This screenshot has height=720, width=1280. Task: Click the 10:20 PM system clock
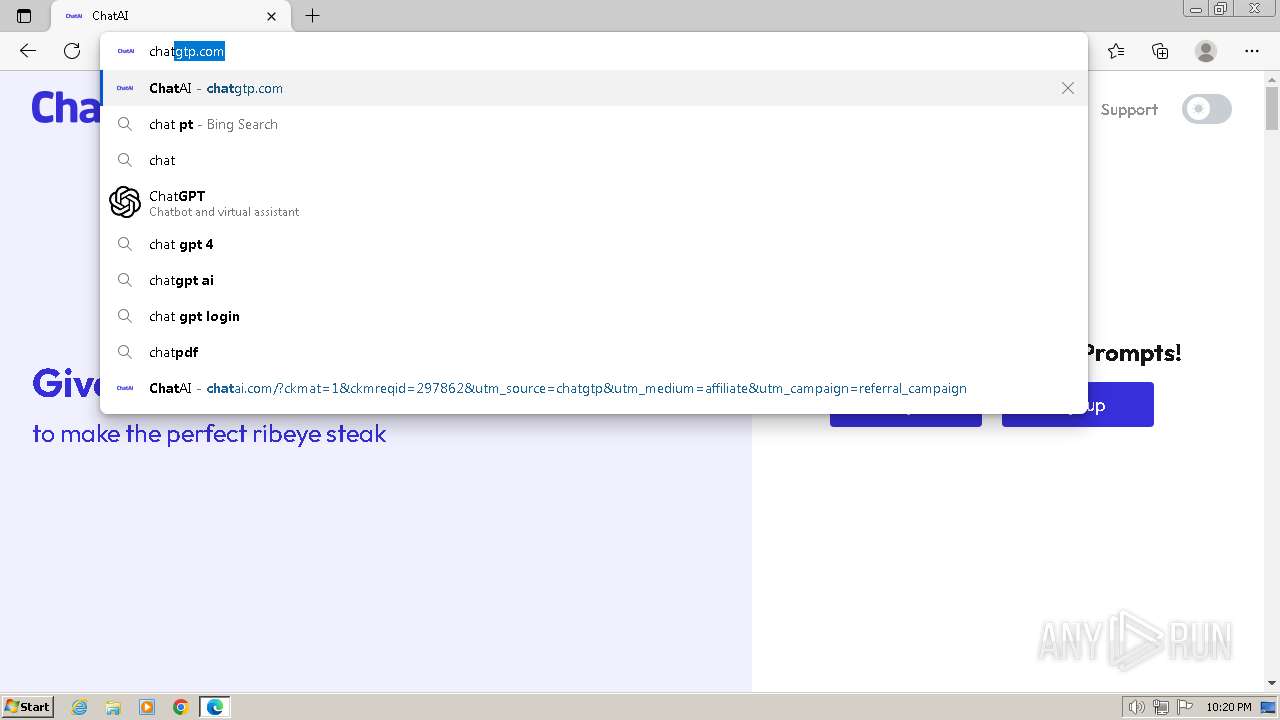tap(1228, 707)
